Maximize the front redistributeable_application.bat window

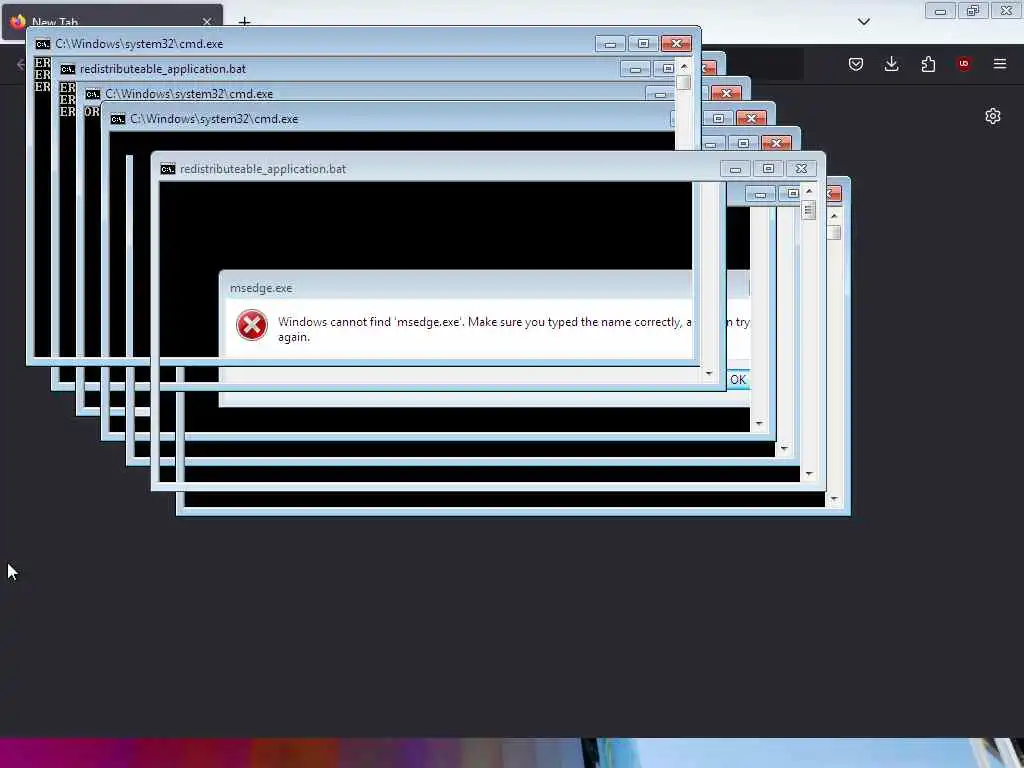click(x=768, y=169)
